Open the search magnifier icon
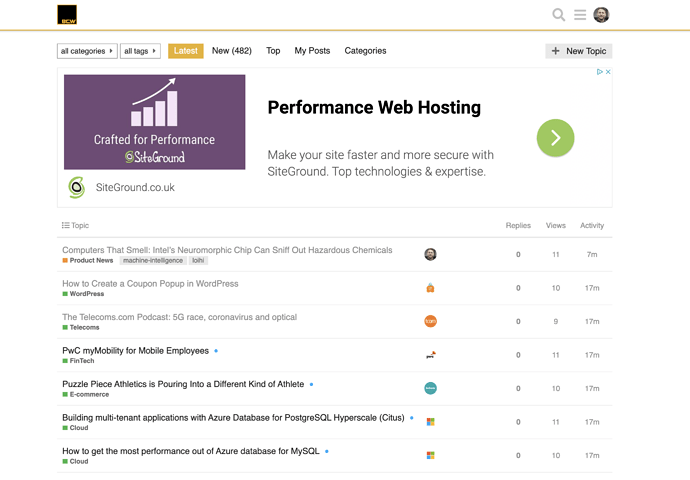The height and width of the screenshot is (480, 690). 558,15
